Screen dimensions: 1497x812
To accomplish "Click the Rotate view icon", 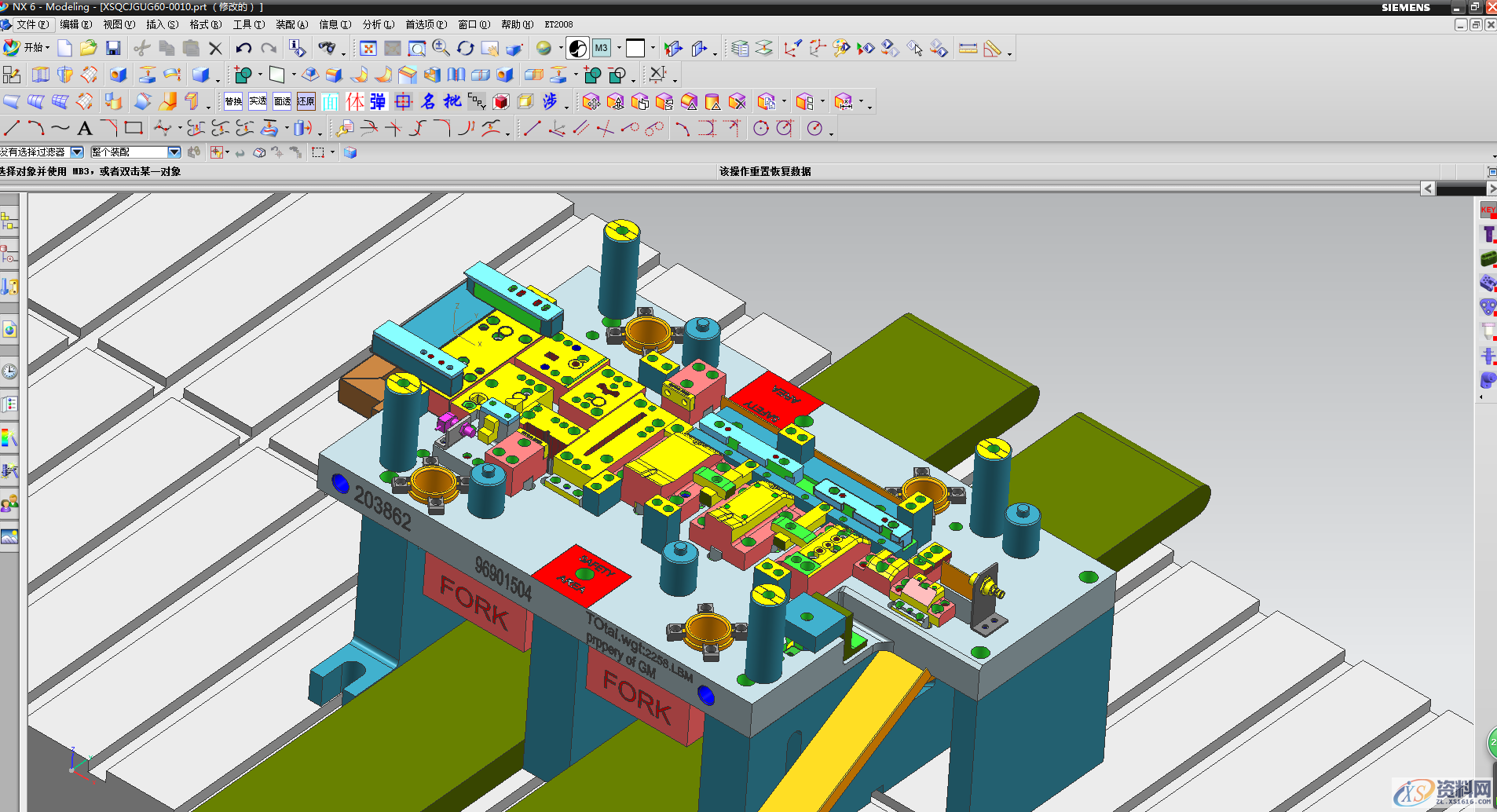I will [466, 49].
